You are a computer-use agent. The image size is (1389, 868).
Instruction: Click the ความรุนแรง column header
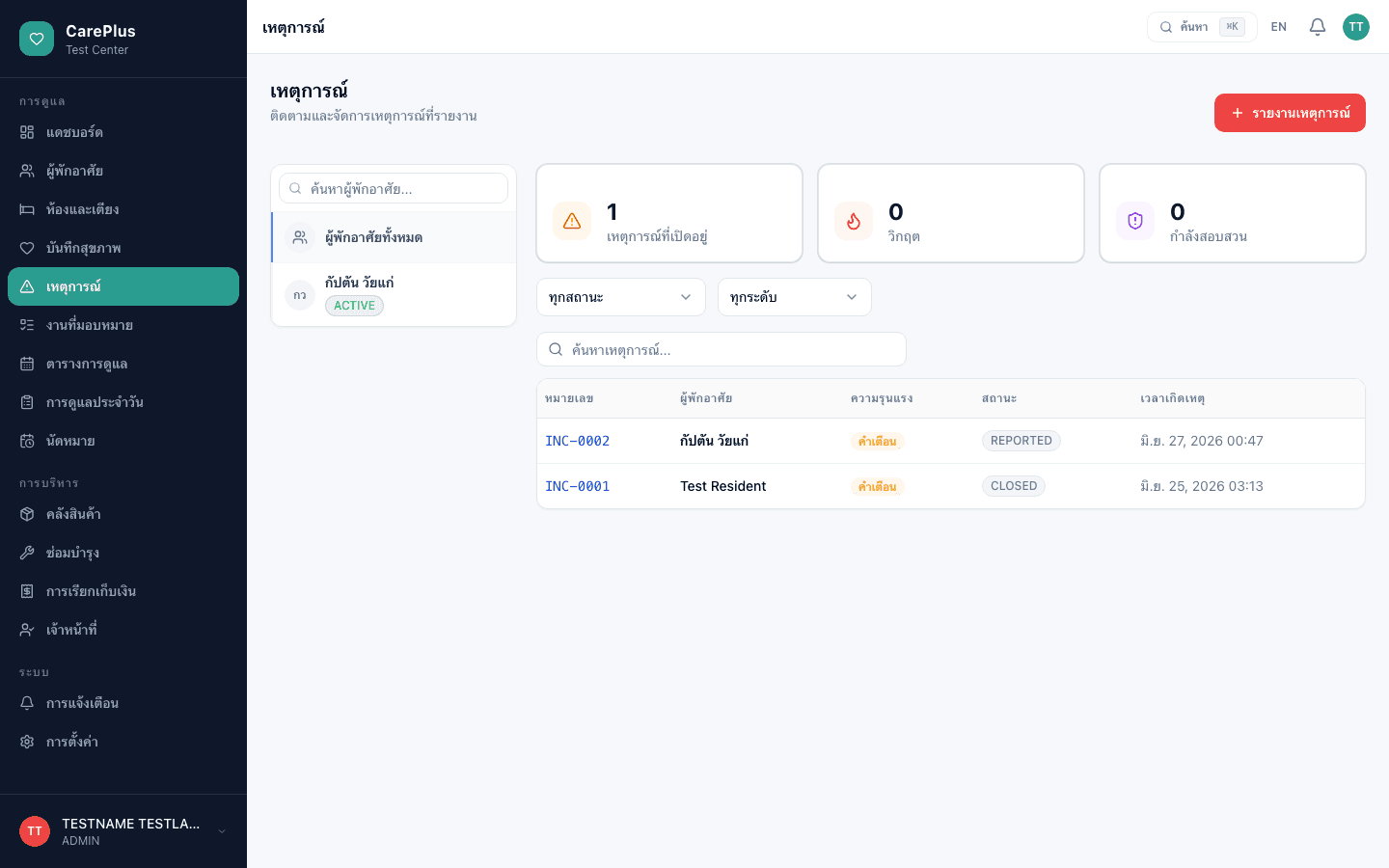[882, 398]
